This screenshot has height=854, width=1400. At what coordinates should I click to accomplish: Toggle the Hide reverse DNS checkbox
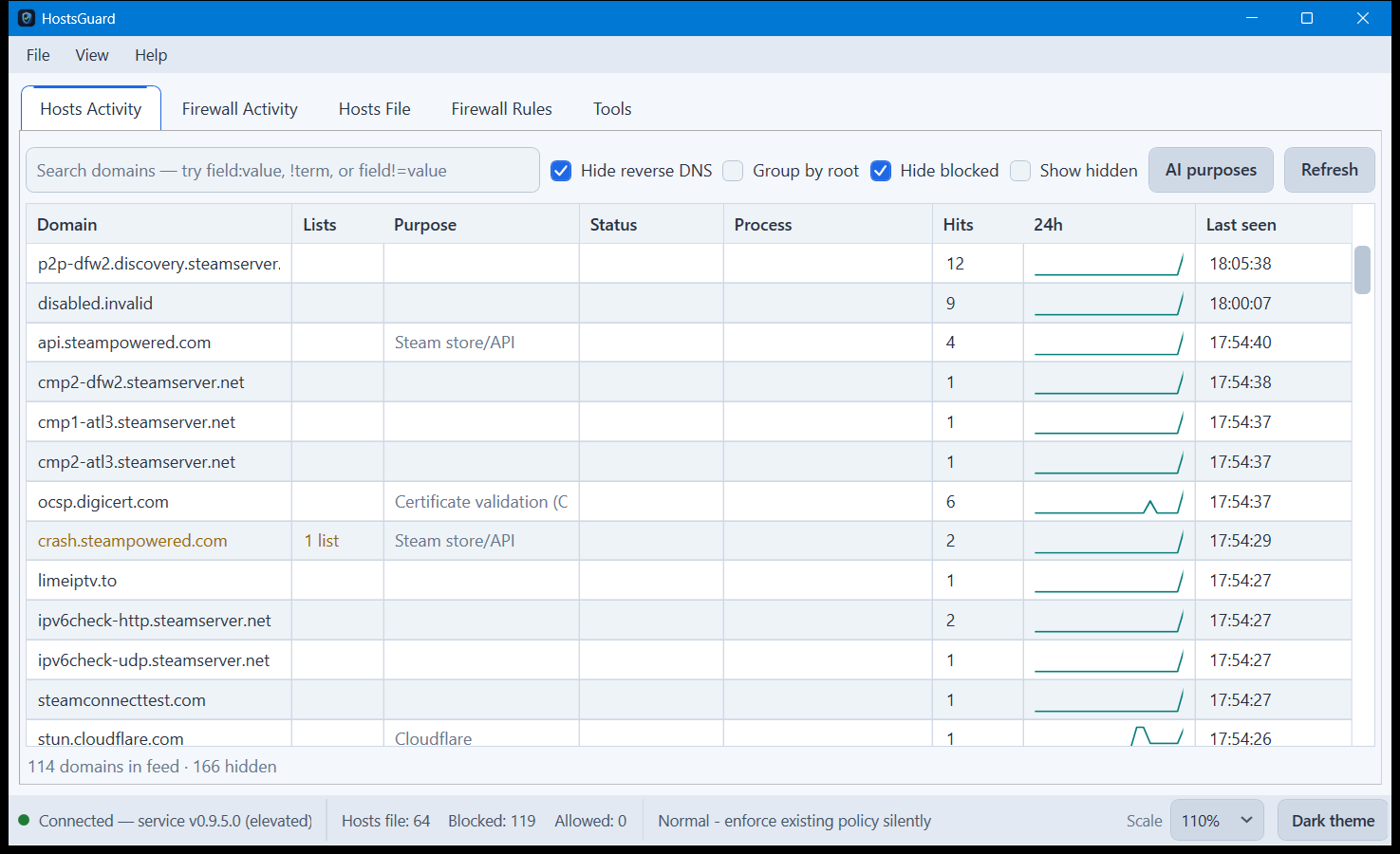[561, 171]
